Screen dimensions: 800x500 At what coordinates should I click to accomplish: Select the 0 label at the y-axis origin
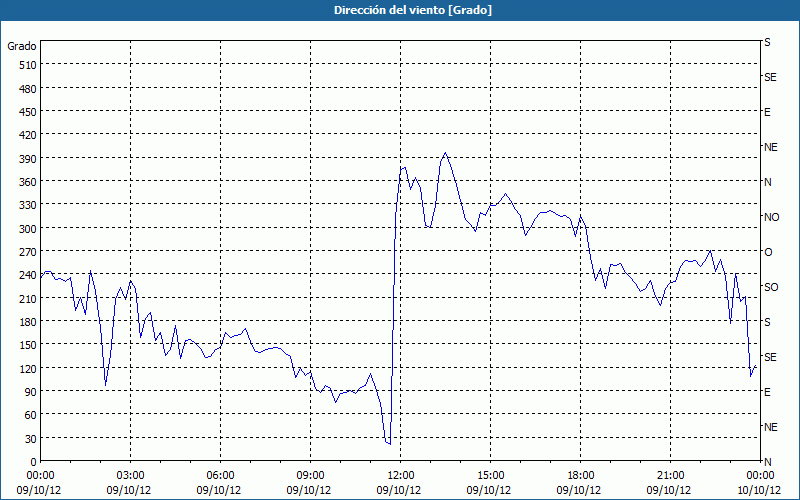pyautogui.click(x=34, y=462)
